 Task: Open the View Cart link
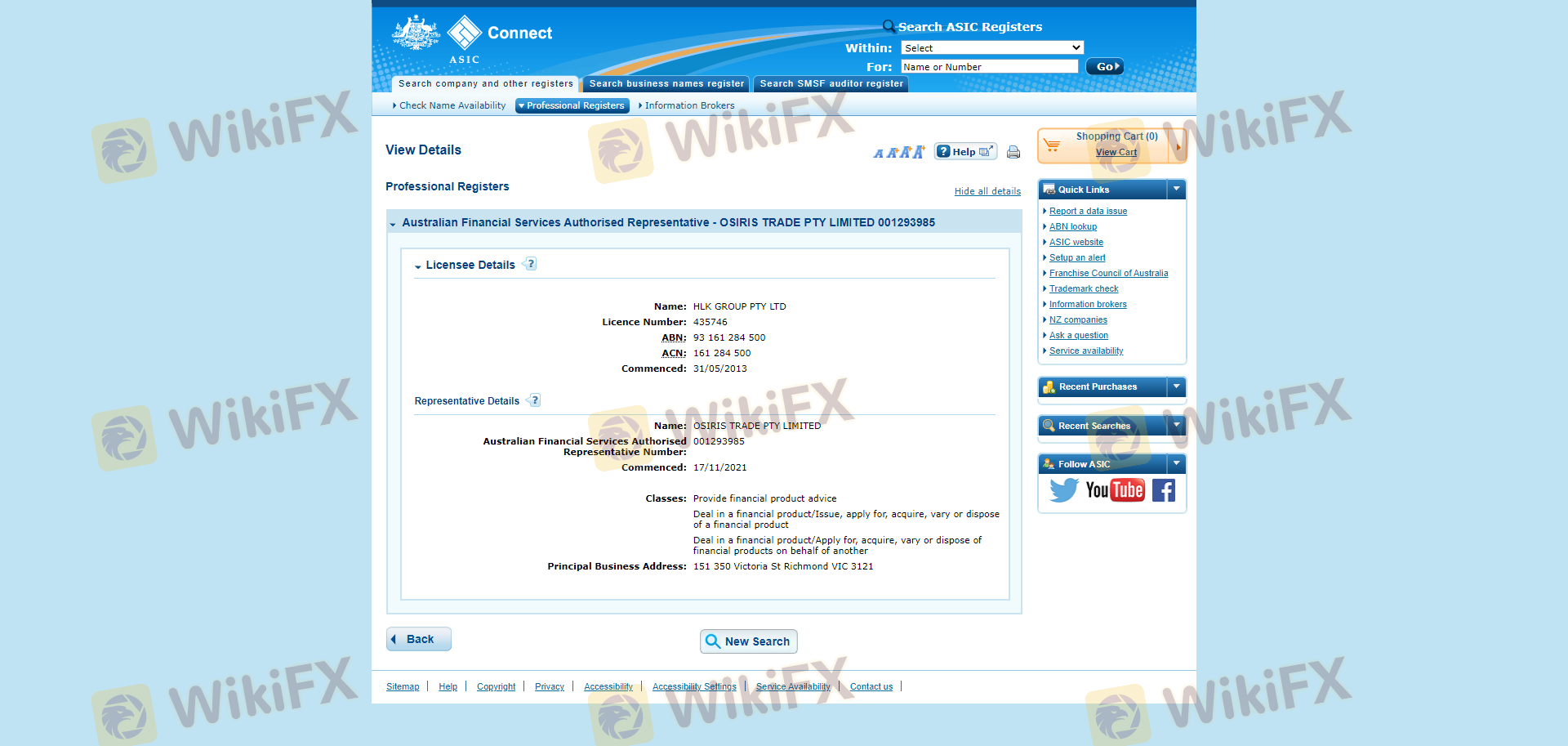pos(1116,152)
